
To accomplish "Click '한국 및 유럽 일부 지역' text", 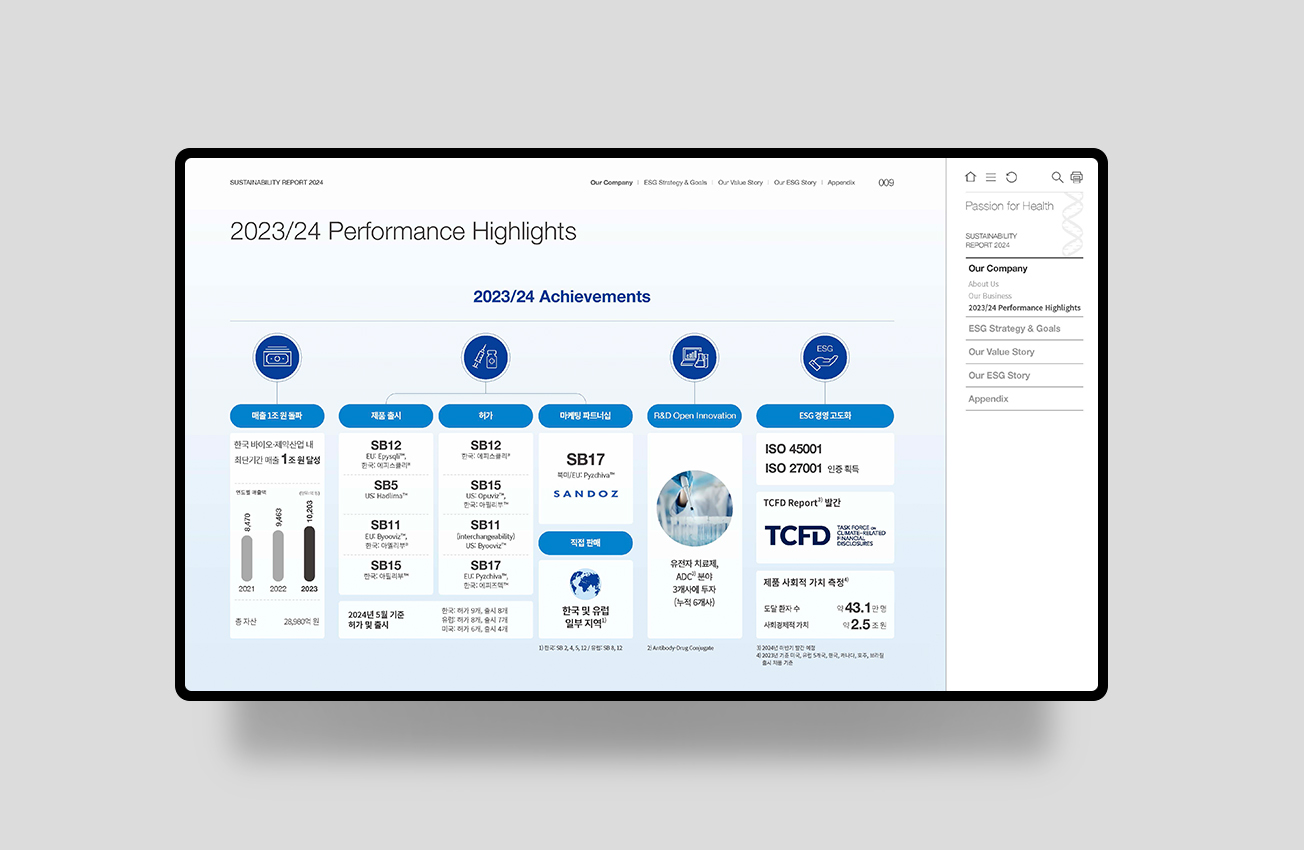I will (x=586, y=617).
